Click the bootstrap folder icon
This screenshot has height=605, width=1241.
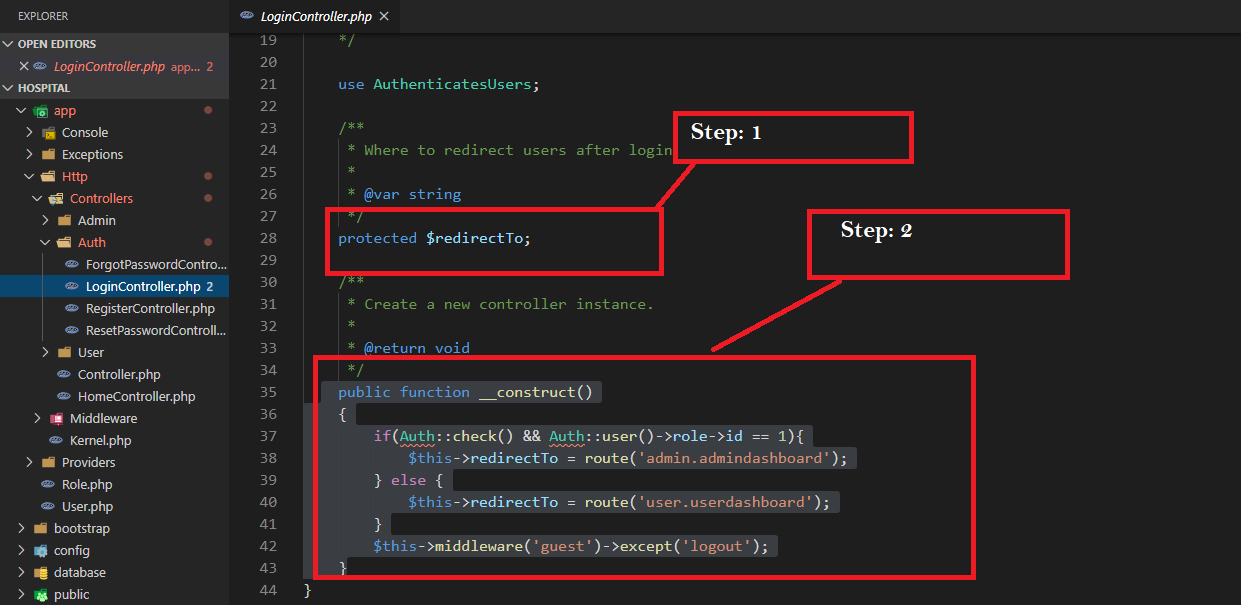40,529
